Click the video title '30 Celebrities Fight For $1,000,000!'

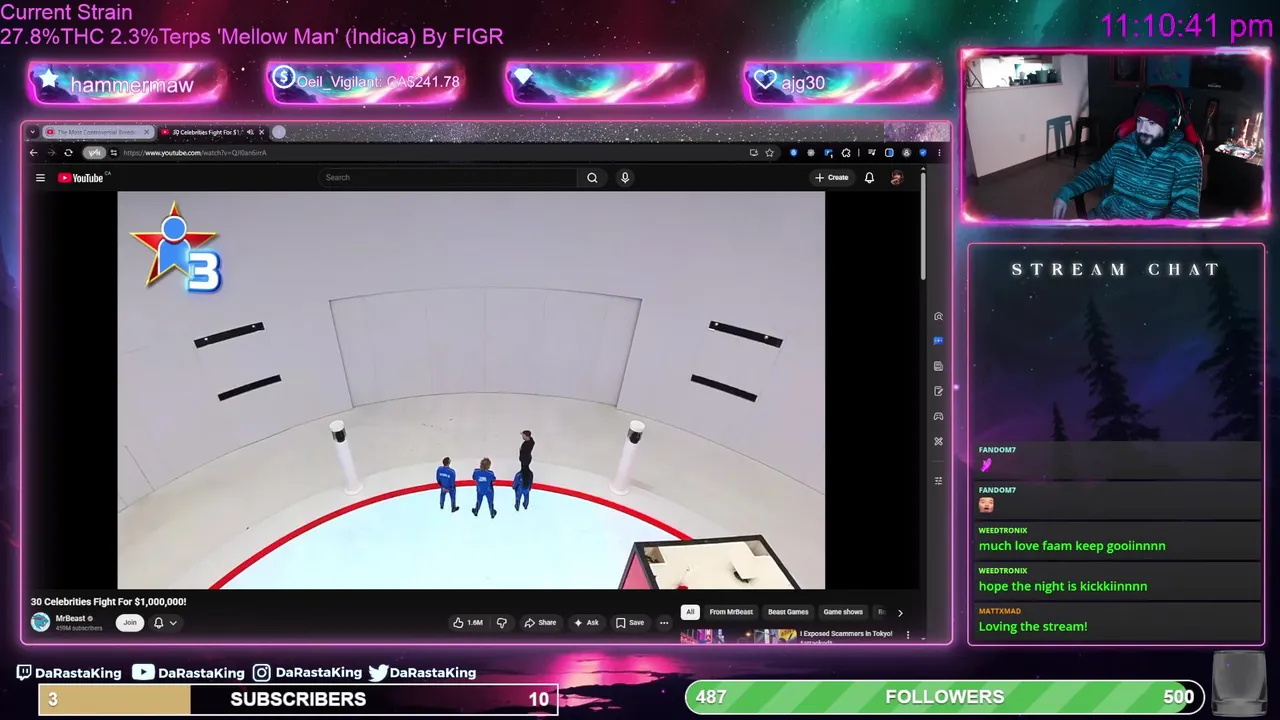point(108,602)
